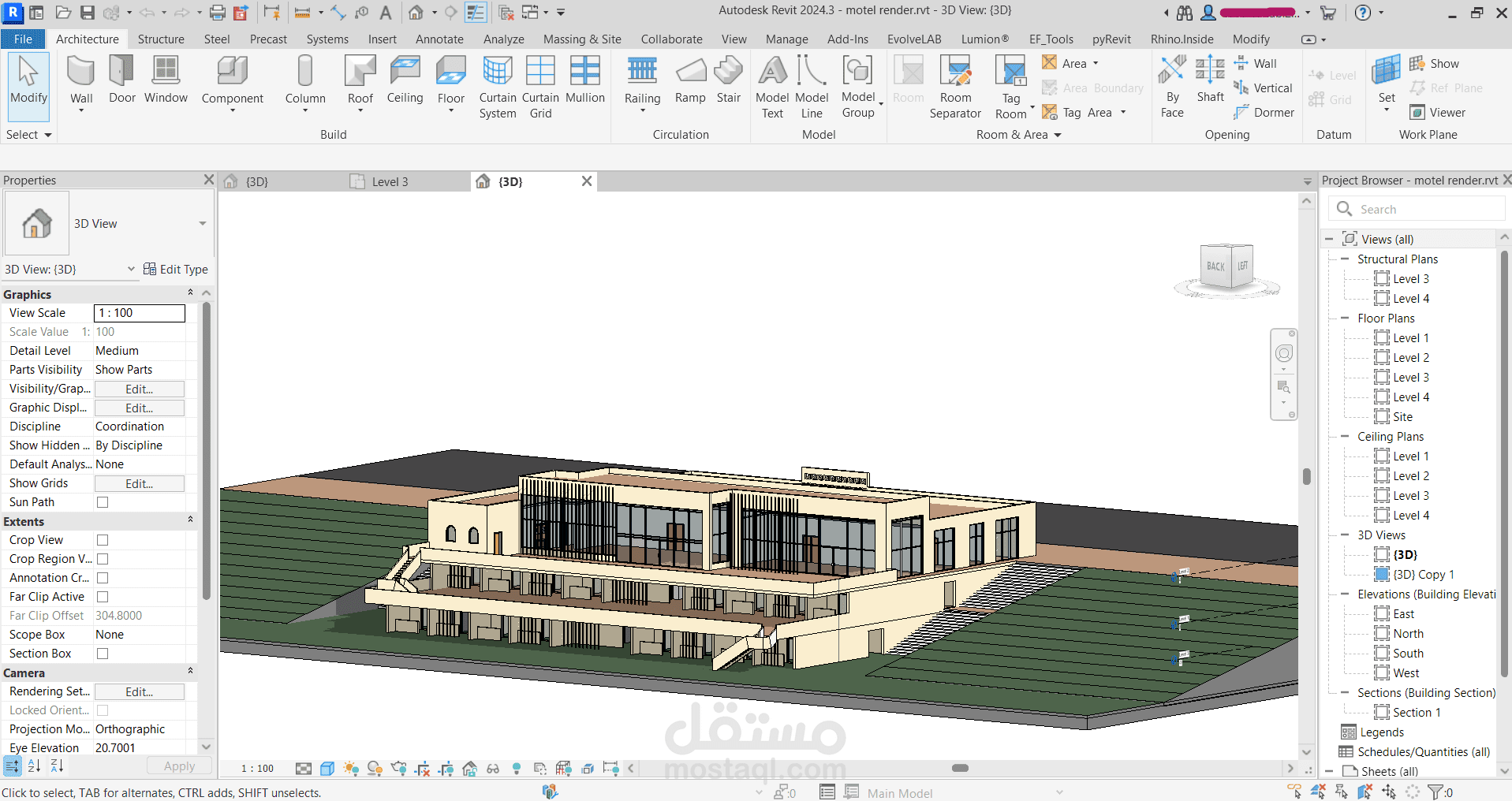Click the Edit Type button
The image size is (1512, 801).
tap(176, 269)
